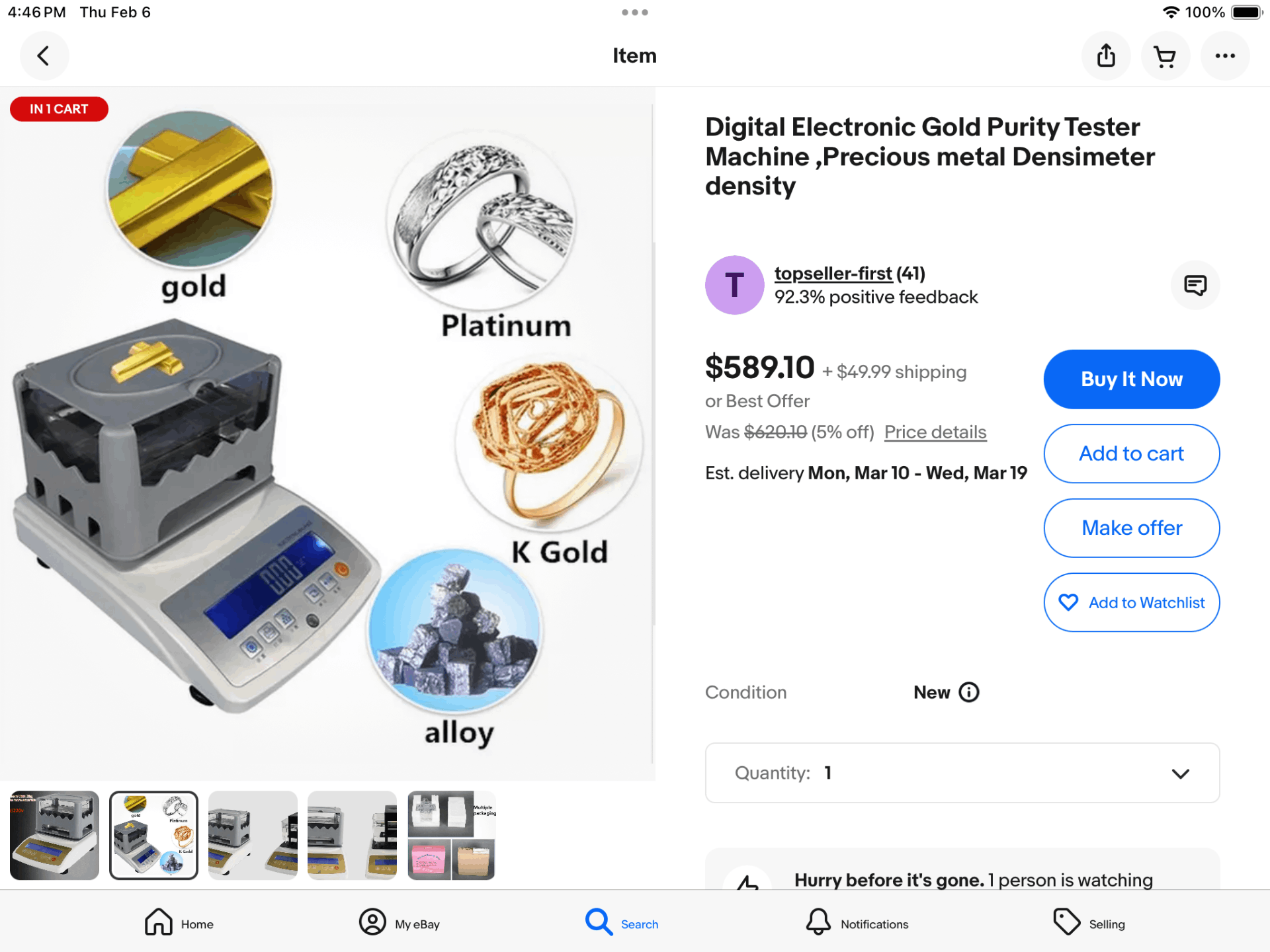Open the Notifications tab

857,922
